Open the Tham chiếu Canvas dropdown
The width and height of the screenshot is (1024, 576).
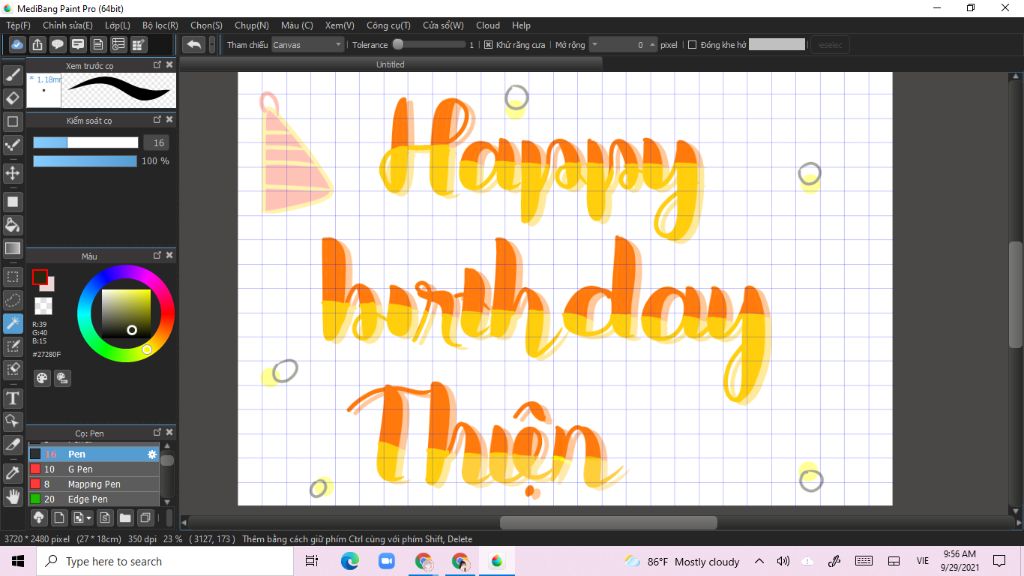click(x=307, y=45)
